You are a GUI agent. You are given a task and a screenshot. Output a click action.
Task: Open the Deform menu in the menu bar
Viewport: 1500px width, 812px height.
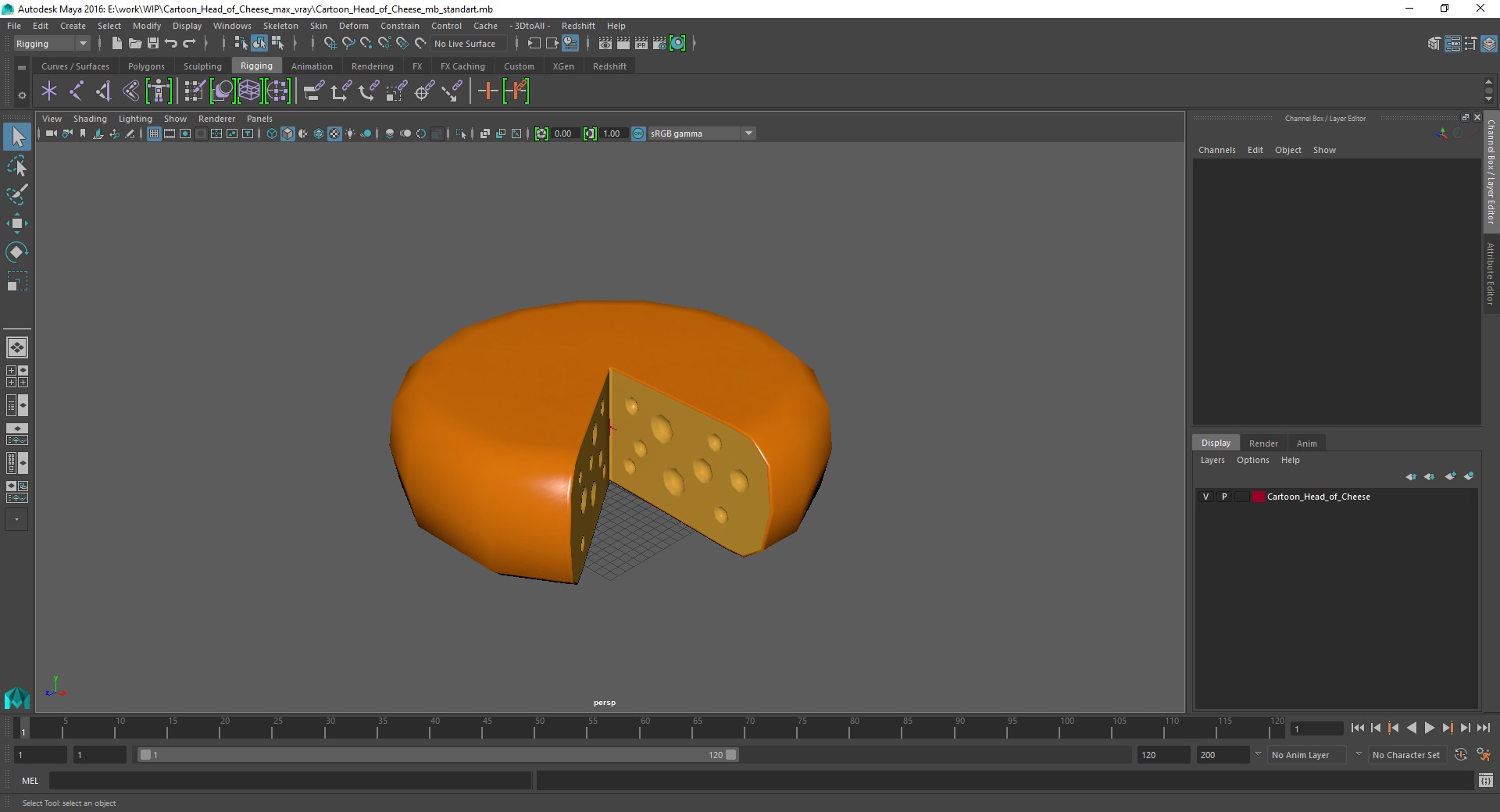[x=353, y=26]
